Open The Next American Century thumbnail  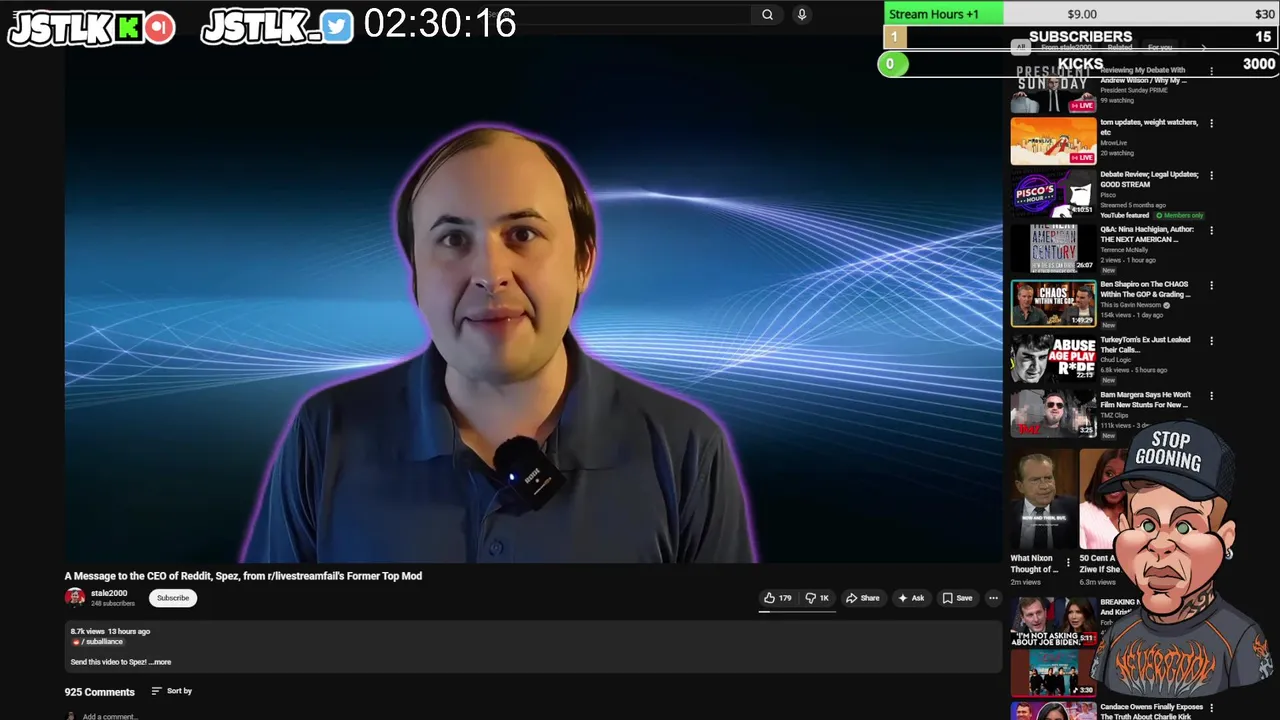click(1053, 248)
